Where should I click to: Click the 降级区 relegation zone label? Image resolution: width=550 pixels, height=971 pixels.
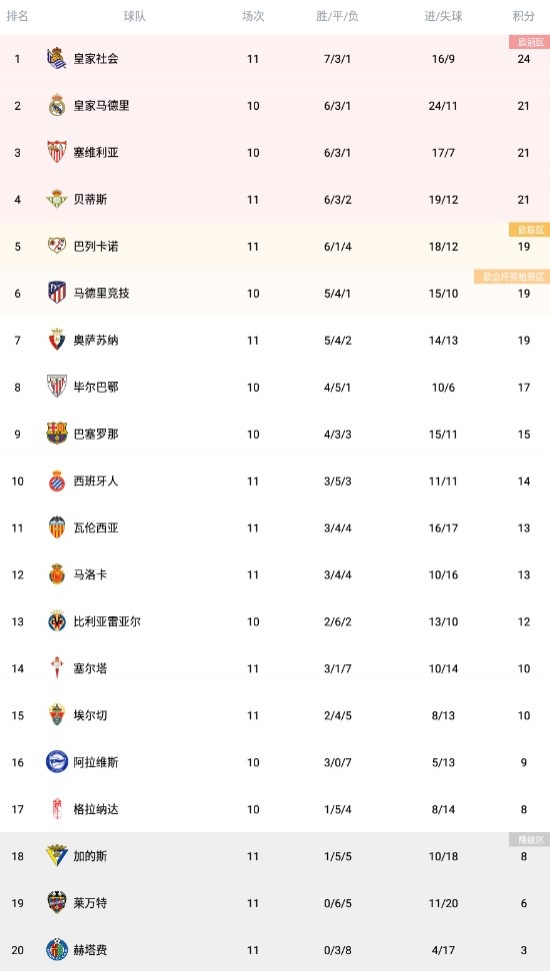(530, 839)
